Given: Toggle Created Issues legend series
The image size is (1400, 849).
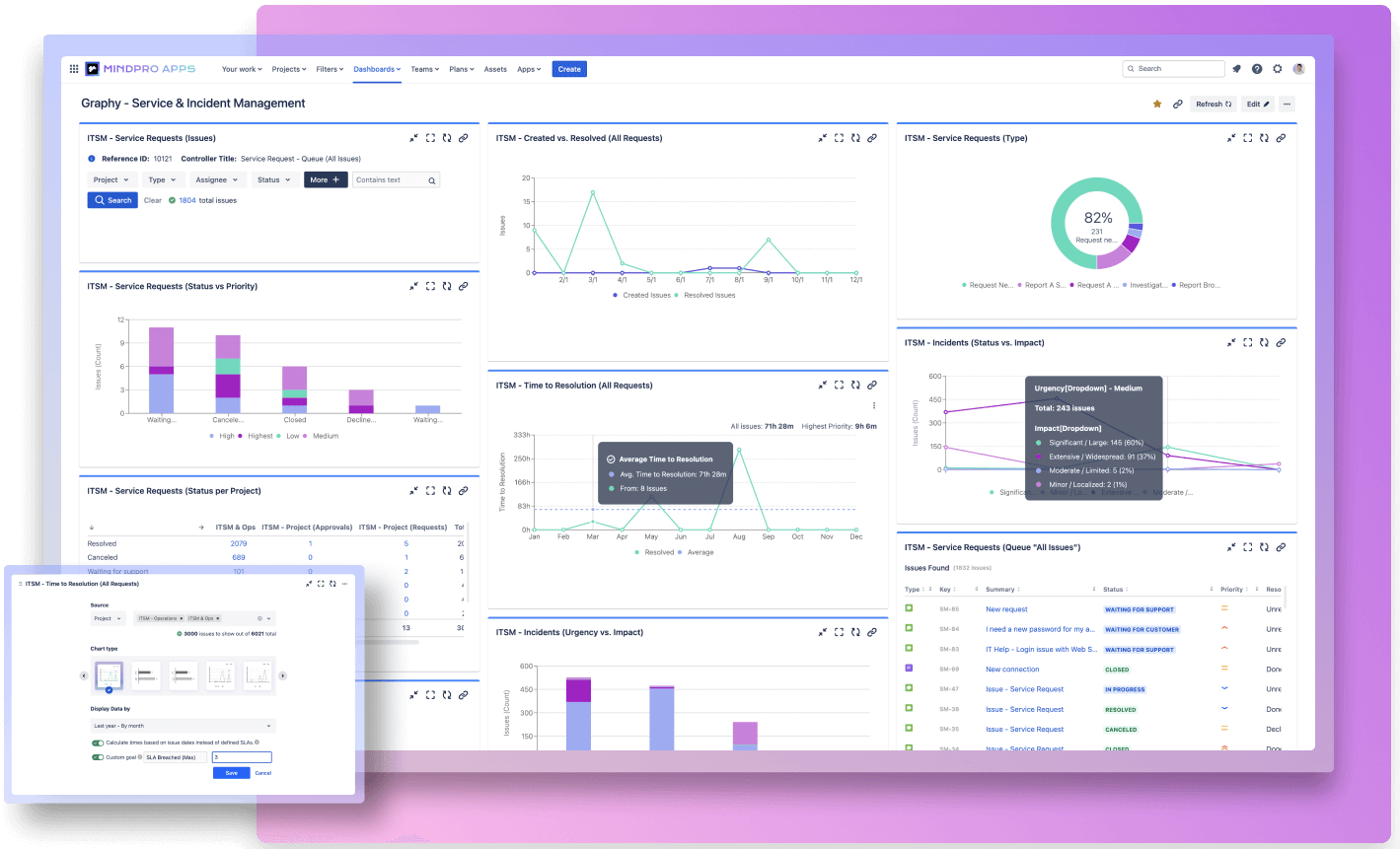Looking at the screenshot, I should pos(642,295).
